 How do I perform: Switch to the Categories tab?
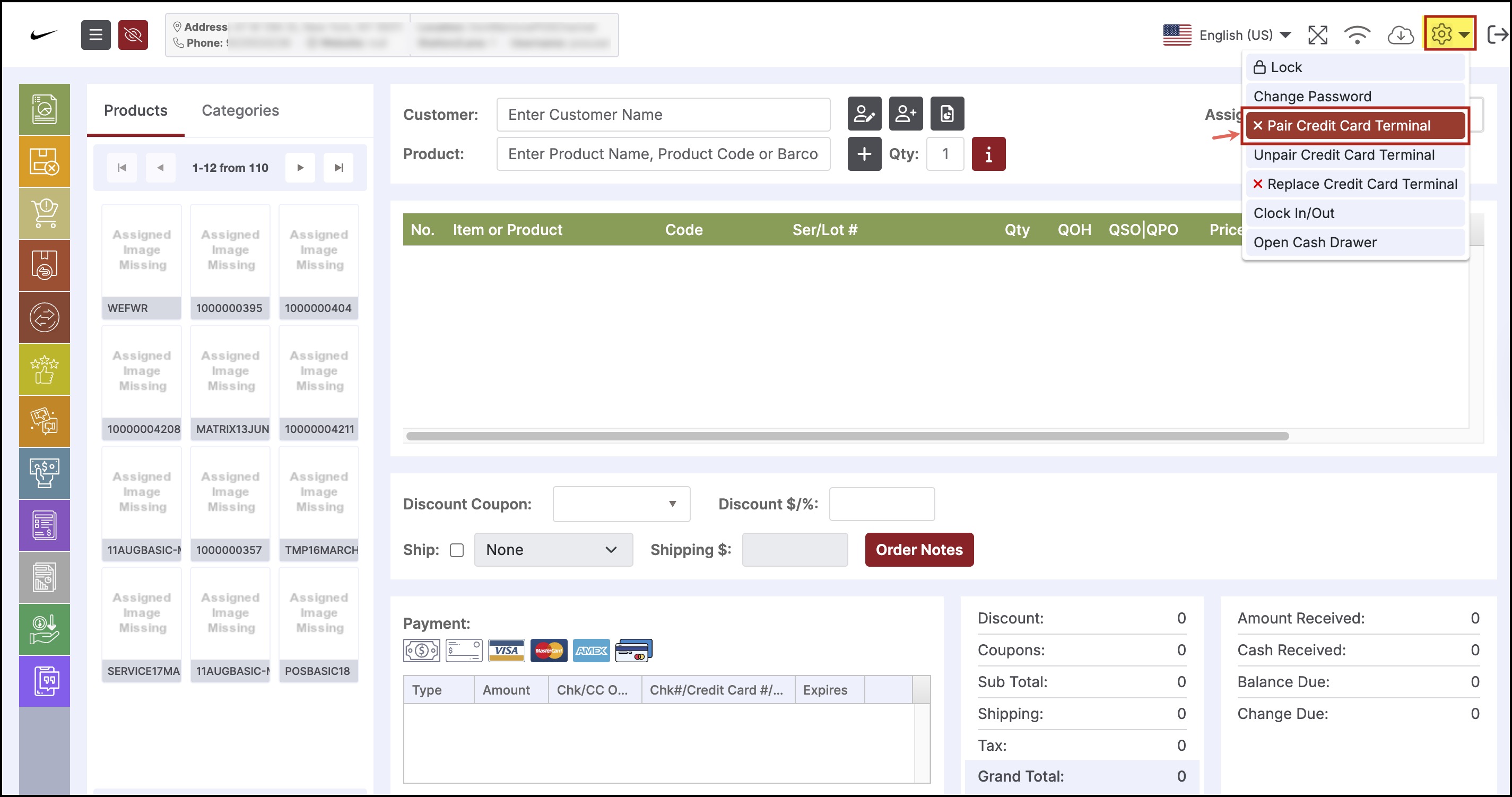pos(240,110)
